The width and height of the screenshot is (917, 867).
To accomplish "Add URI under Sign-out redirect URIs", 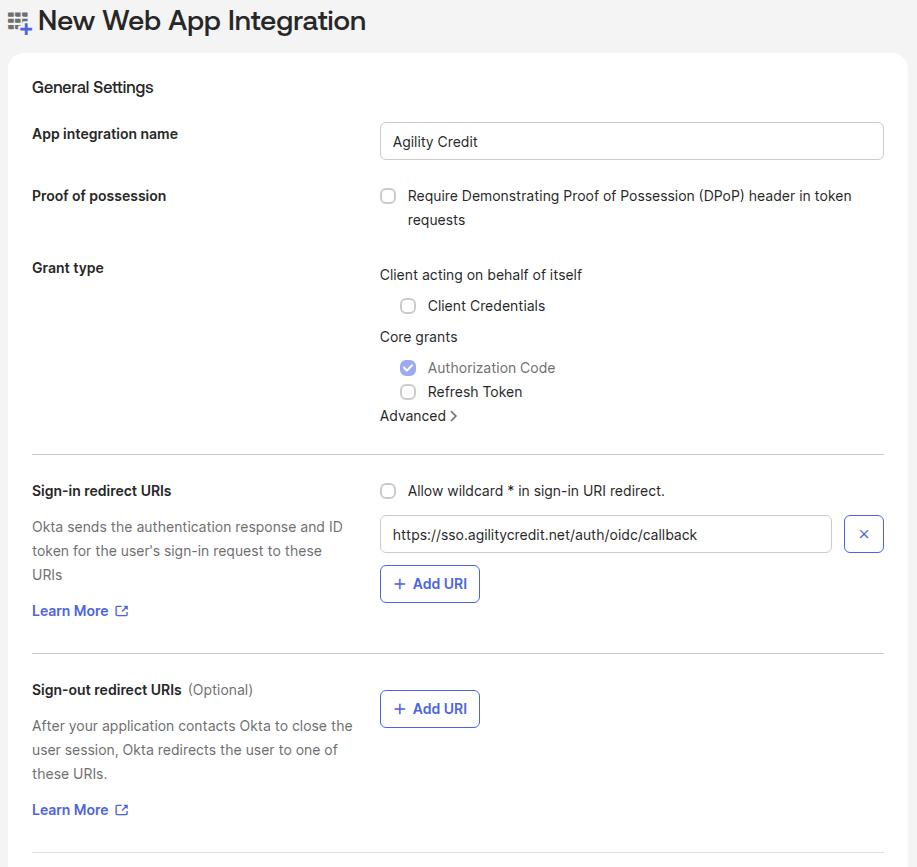I will (430, 709).
